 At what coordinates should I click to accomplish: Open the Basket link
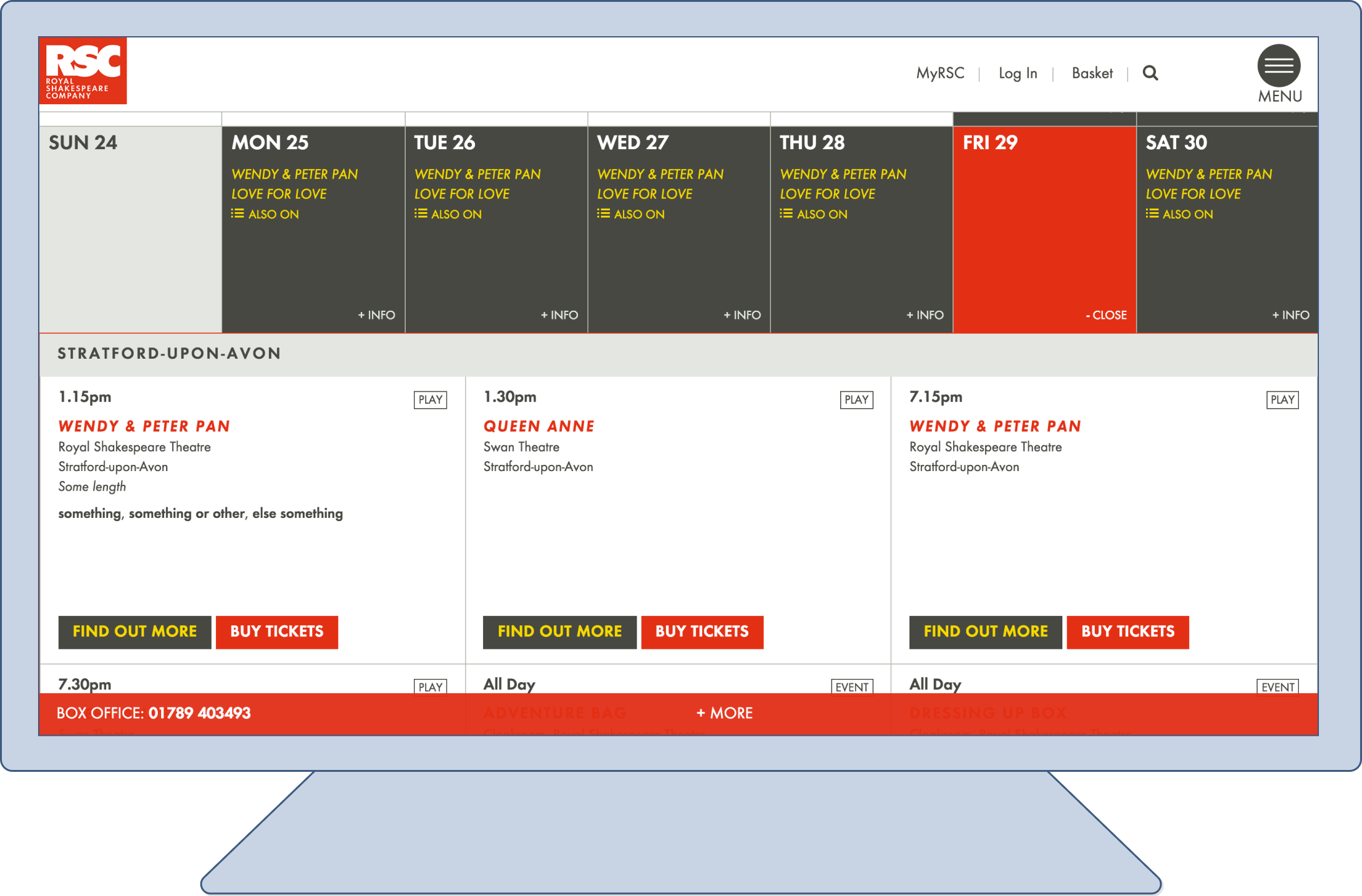pos(1092,73)
